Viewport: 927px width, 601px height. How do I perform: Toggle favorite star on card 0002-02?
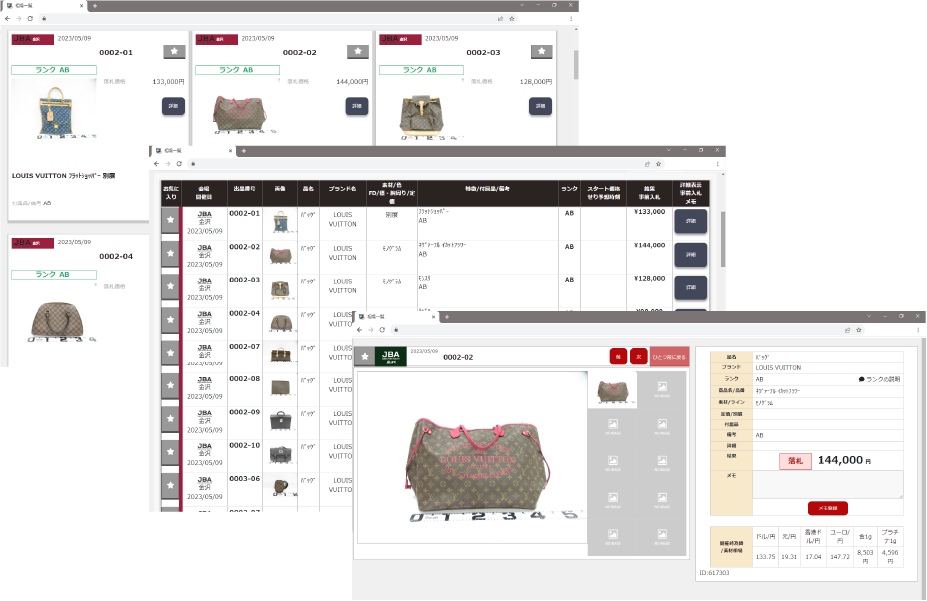click(358, 51)
